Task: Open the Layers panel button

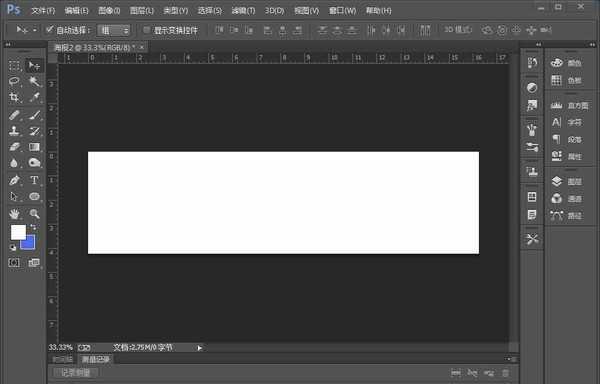Action: pos(566,182)
